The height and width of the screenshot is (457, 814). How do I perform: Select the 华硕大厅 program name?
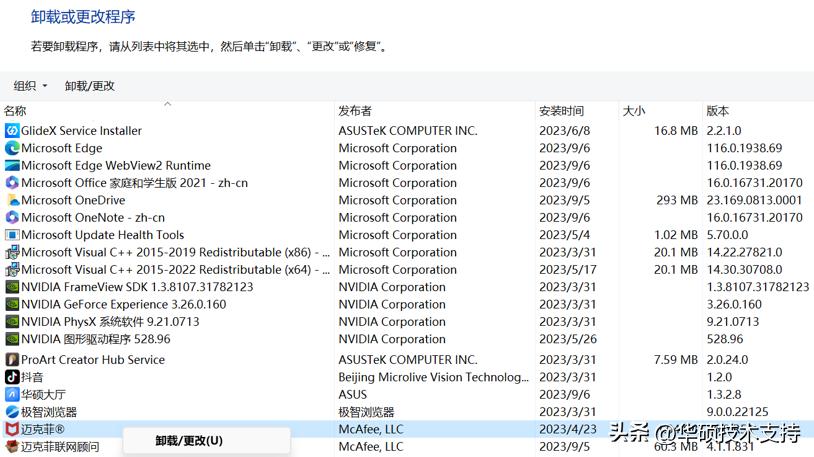tap(43, 395)
